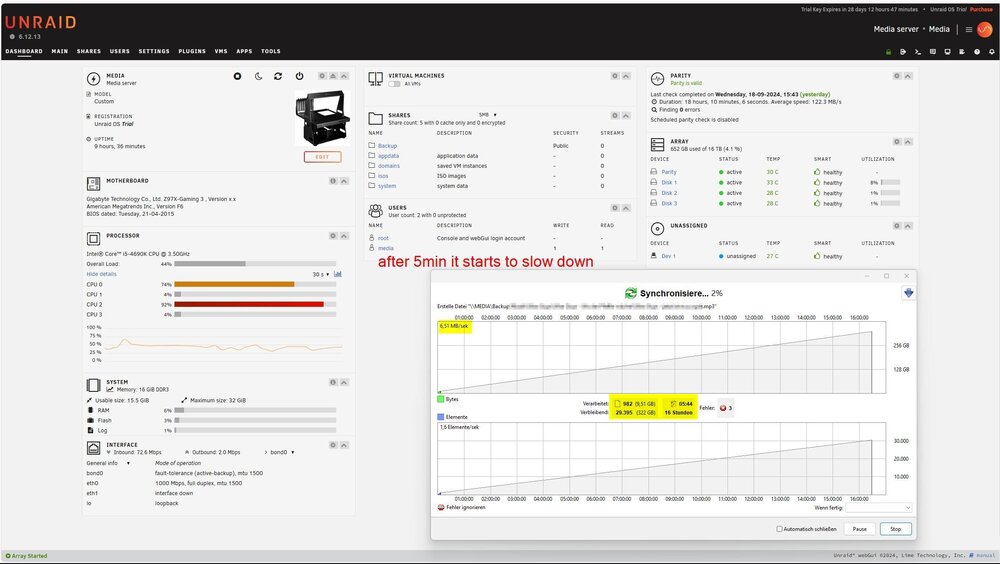Click the green lock icon in header

coord(888,52)
